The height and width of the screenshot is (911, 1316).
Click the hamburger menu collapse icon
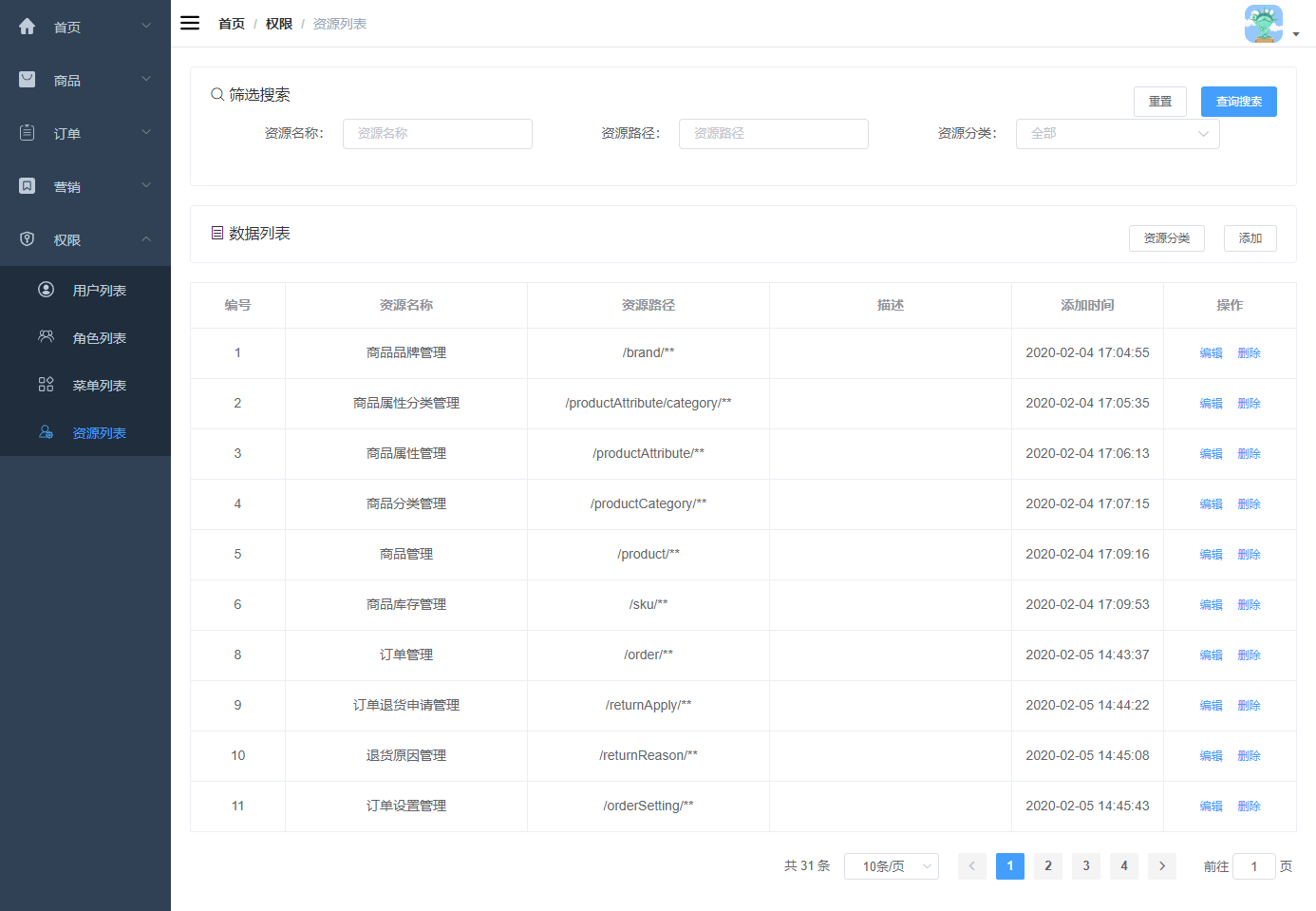coord(190,24)
